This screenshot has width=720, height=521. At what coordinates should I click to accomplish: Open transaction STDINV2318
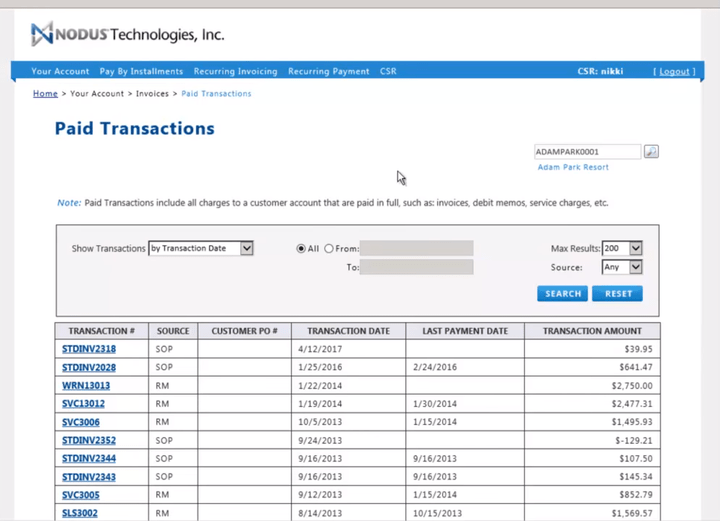(89, 349)
